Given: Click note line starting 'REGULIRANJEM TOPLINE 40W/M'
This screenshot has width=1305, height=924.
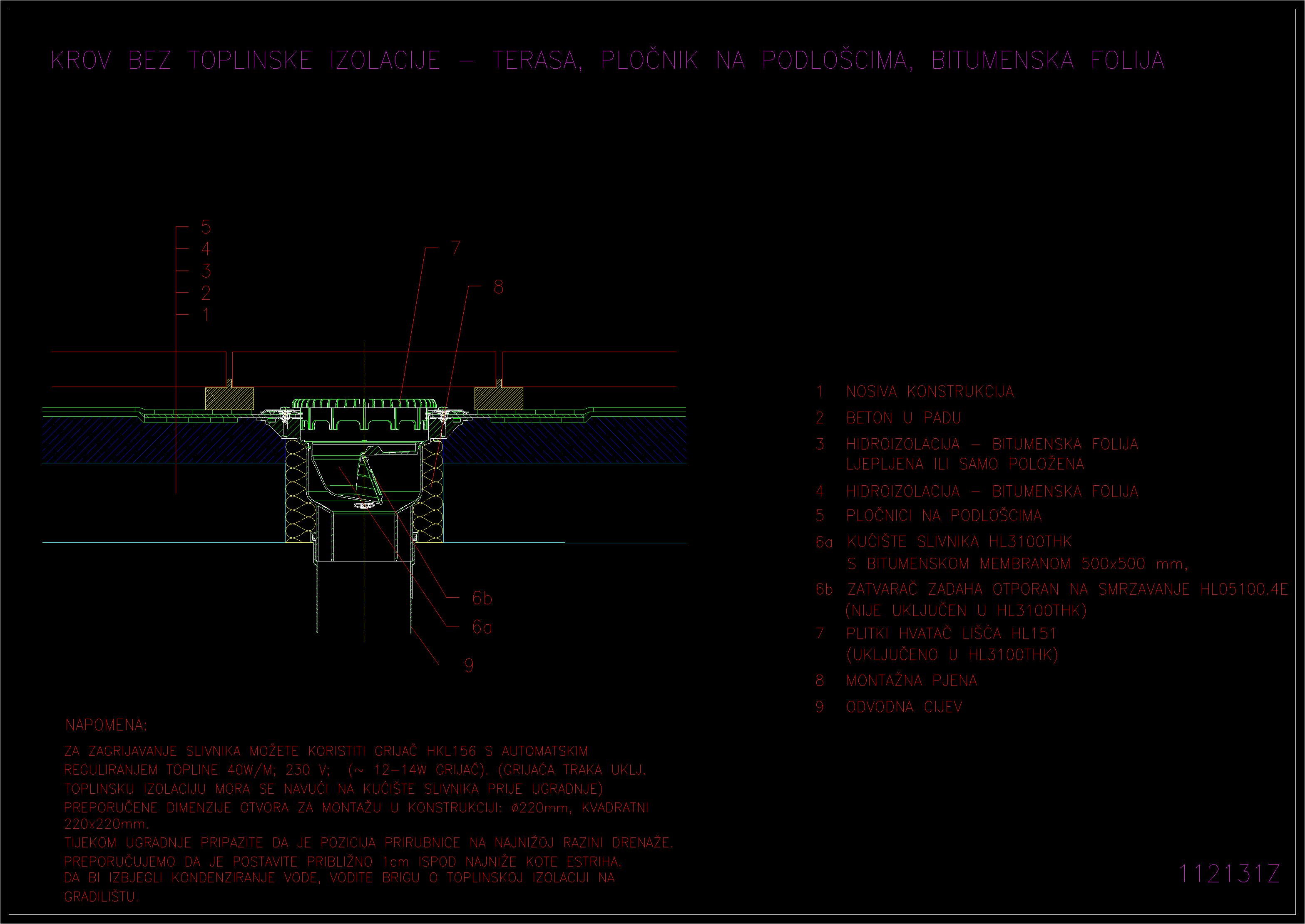Looking at the screenshot, I should [355, 770].
